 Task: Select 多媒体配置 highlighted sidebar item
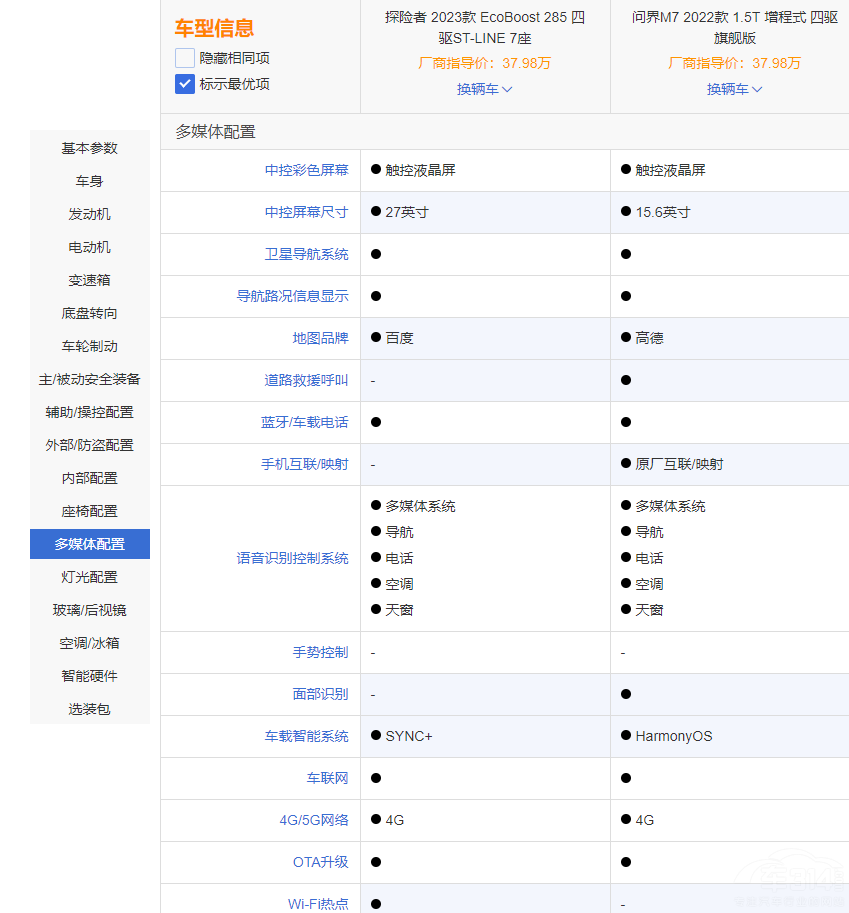[x=90, y=544]
